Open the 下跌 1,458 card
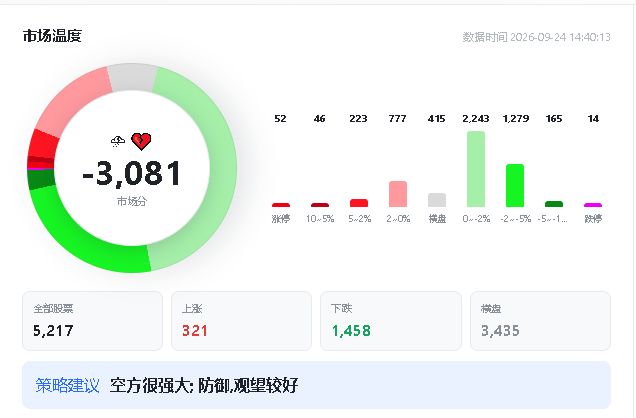Viewport: 636px width, 418px height. (x=391, y=321)
